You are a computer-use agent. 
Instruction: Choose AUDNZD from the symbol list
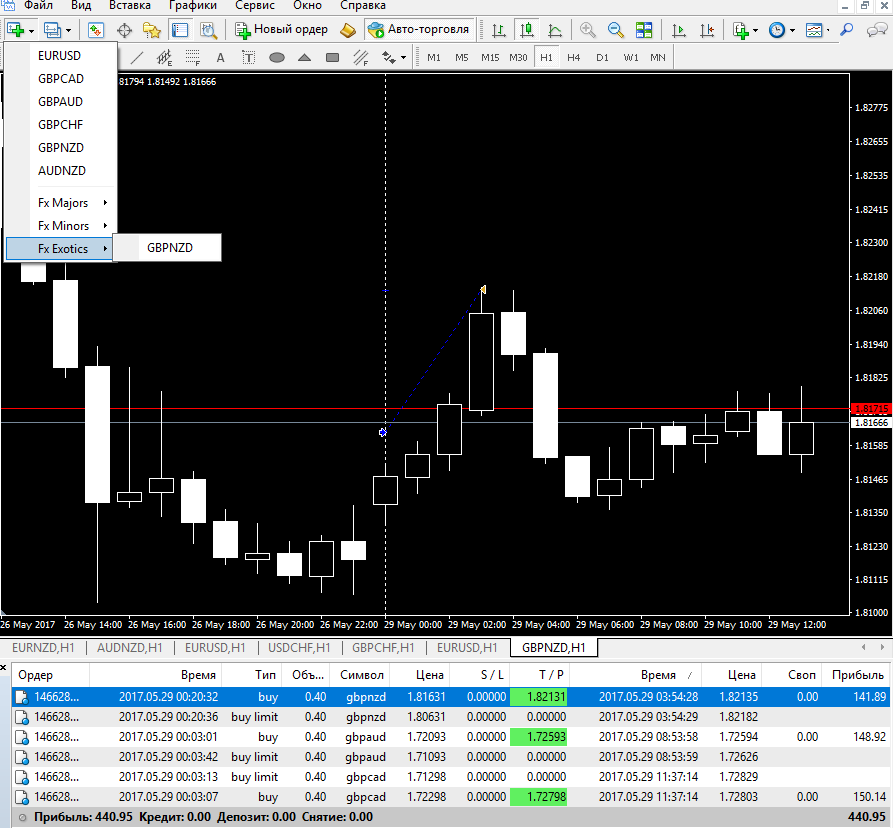point(62,171)
